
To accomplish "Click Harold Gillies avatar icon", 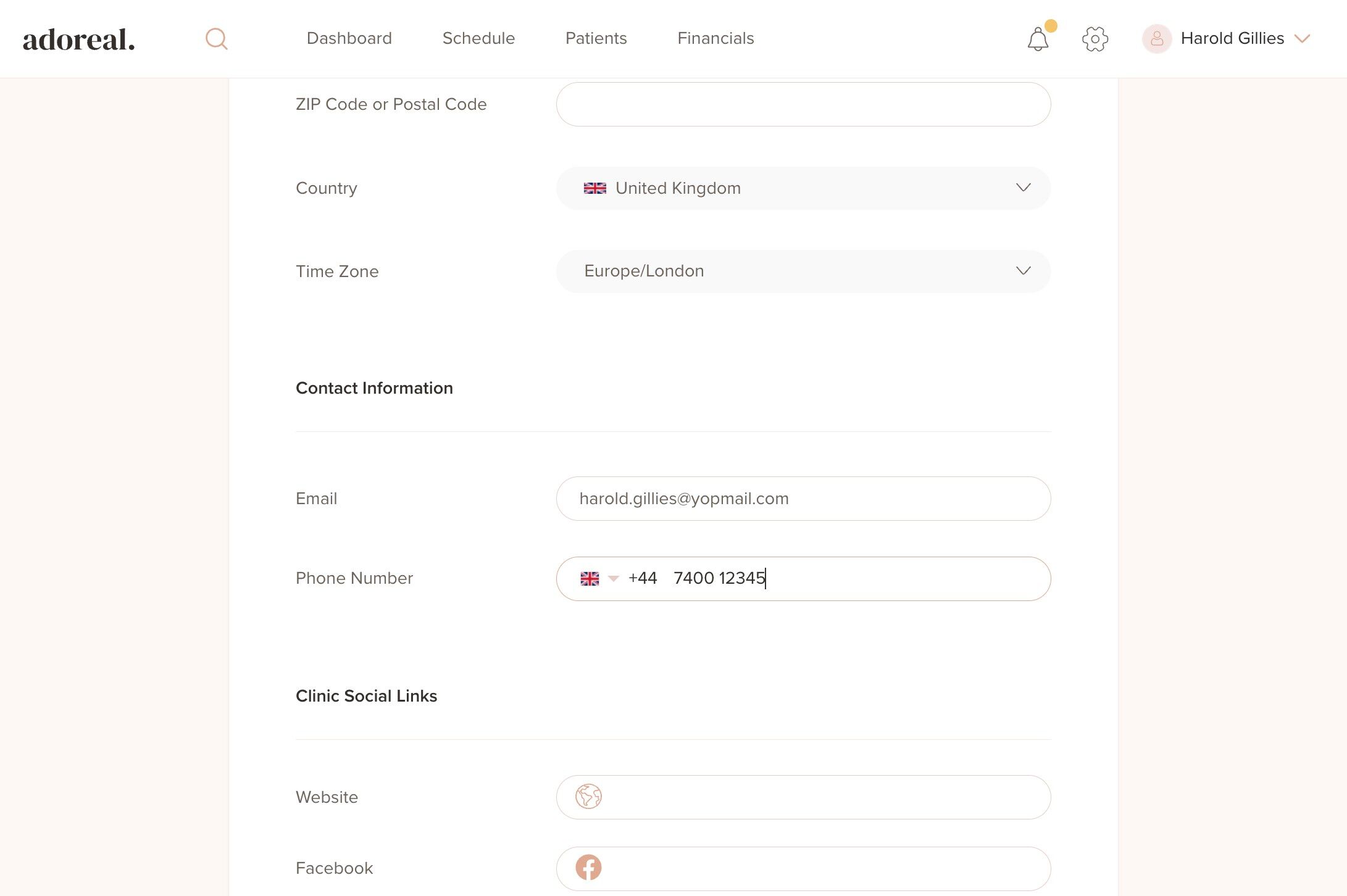I will point(1156,39).
